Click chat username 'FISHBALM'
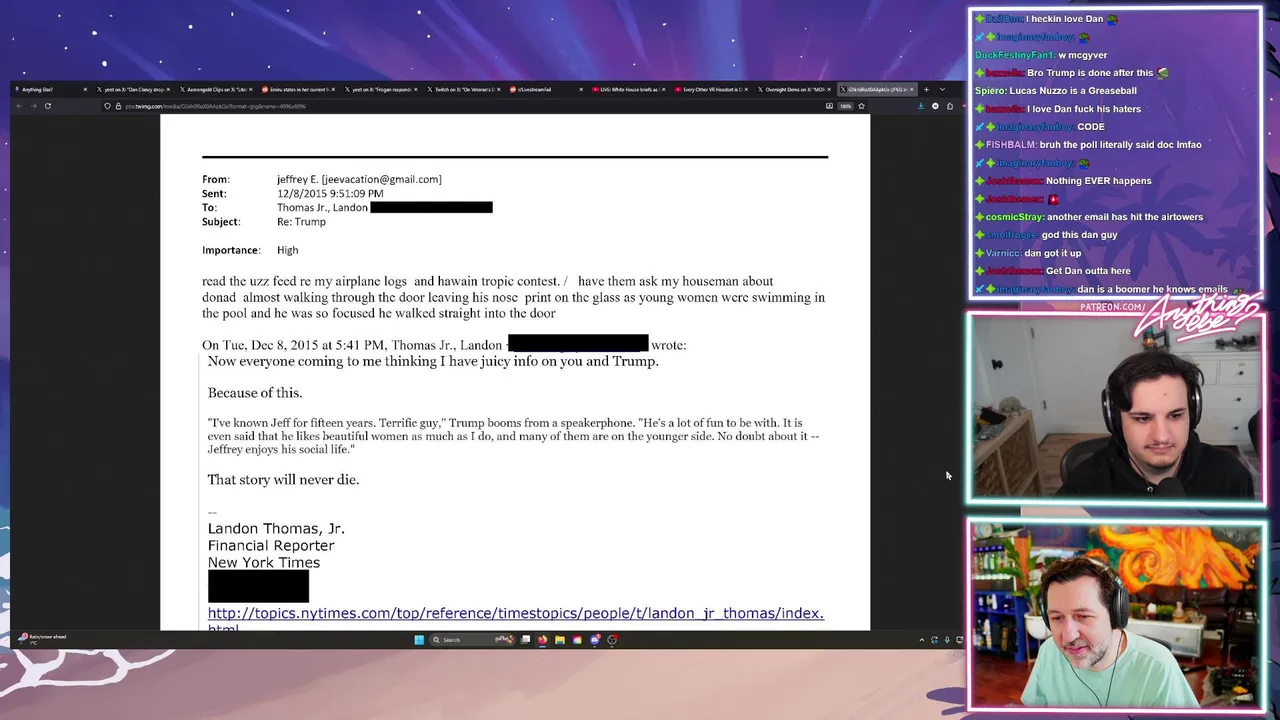 tap(1010, 145)
